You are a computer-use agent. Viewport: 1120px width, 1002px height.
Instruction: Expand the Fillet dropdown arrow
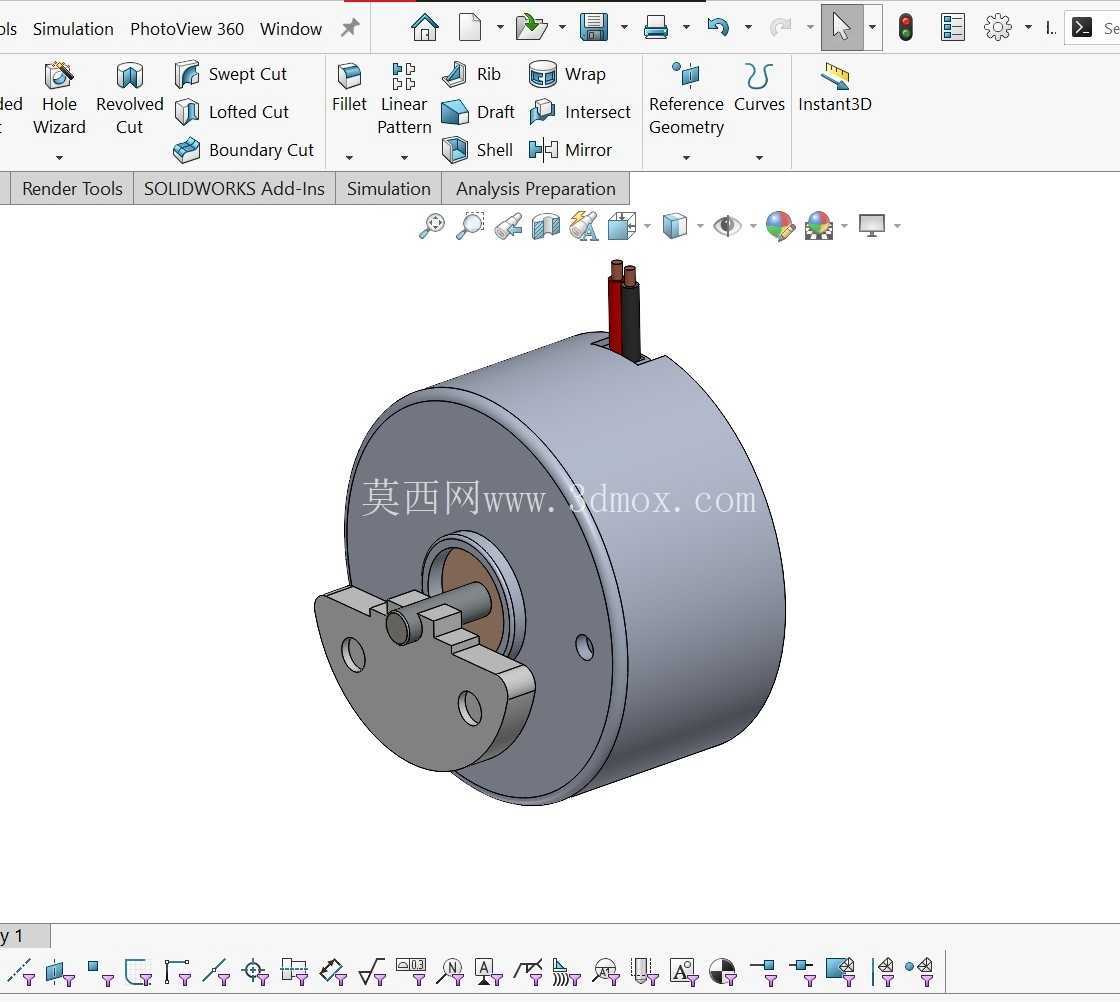[x=349, y=157]
